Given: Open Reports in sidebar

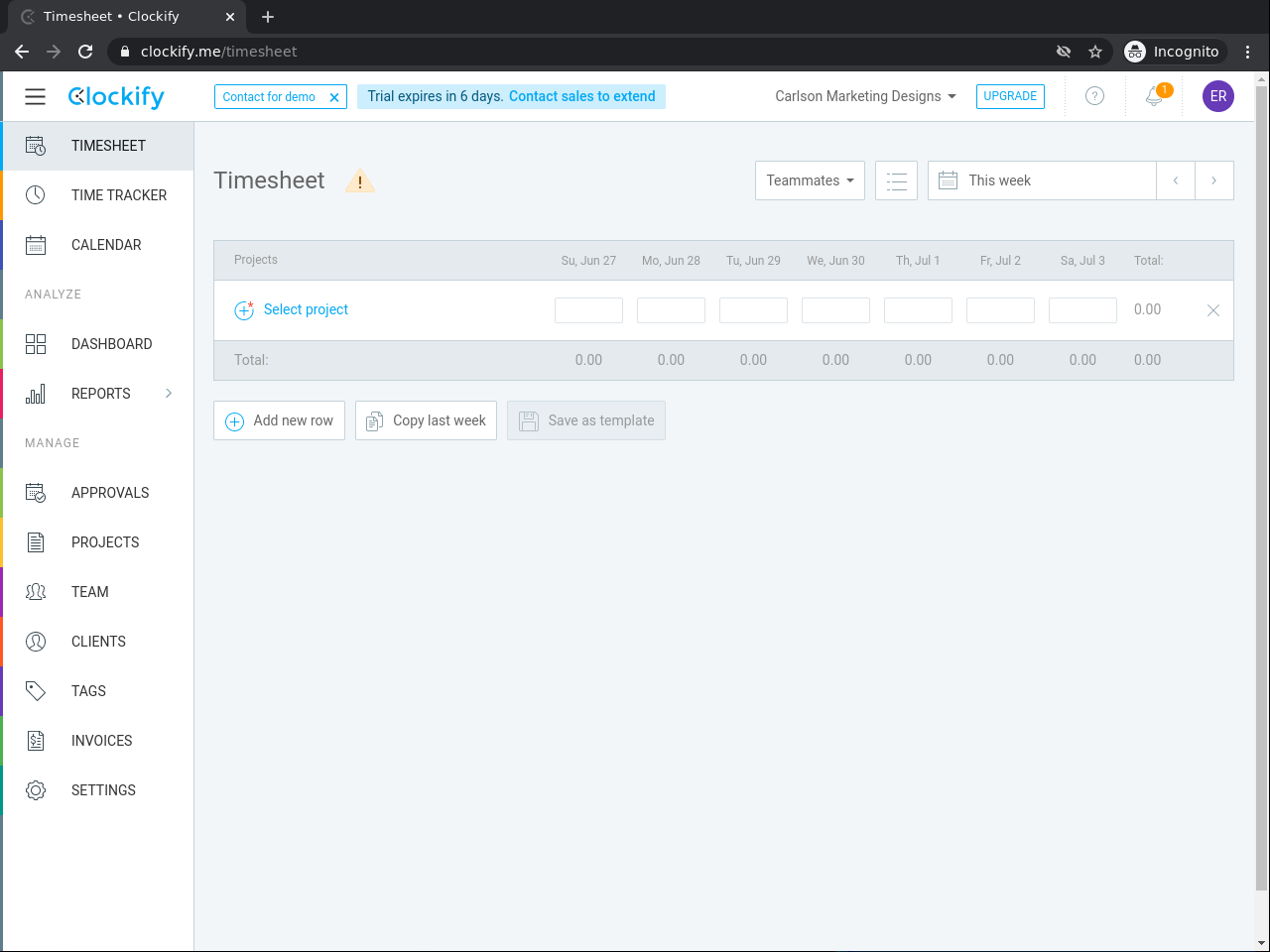Looking at the screenshot, I should coord(97,394).
